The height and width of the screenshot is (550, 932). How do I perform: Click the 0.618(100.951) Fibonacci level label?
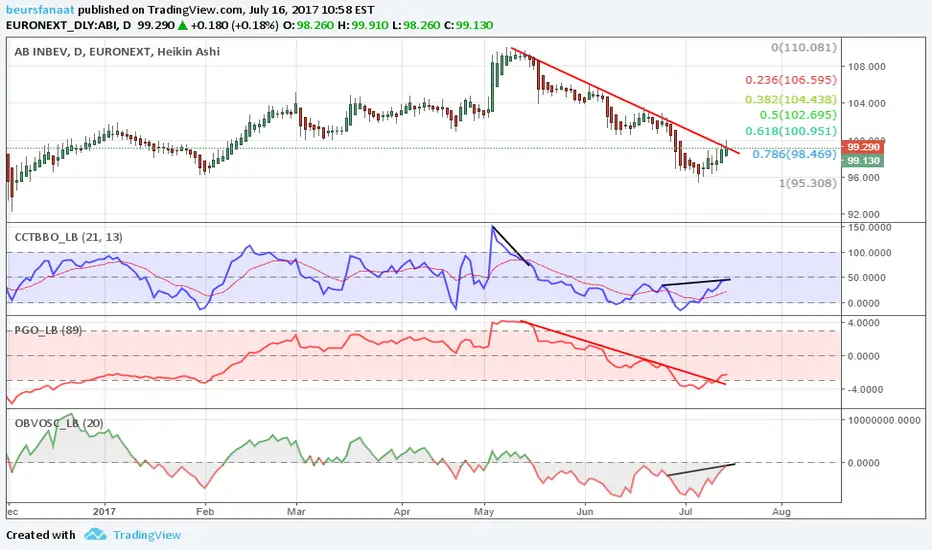point(791,131)
